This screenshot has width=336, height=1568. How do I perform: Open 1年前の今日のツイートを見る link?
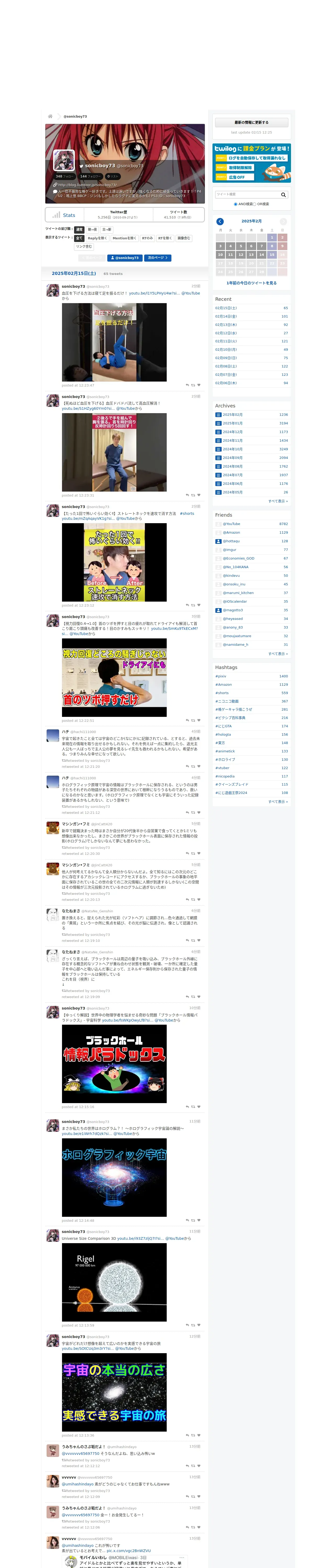click(251, 283)
